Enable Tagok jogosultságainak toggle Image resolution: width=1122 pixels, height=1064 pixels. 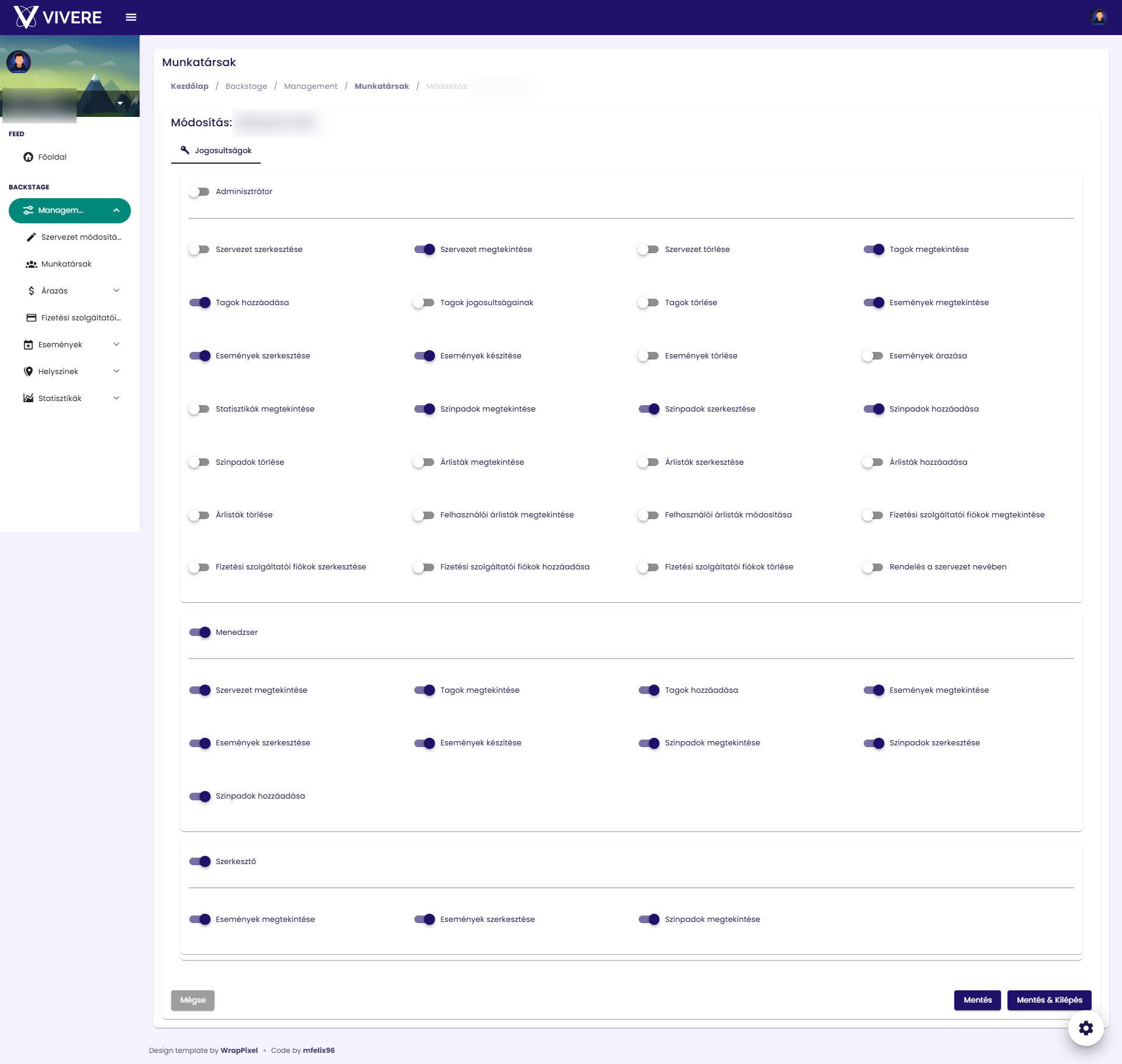point(424,303)
